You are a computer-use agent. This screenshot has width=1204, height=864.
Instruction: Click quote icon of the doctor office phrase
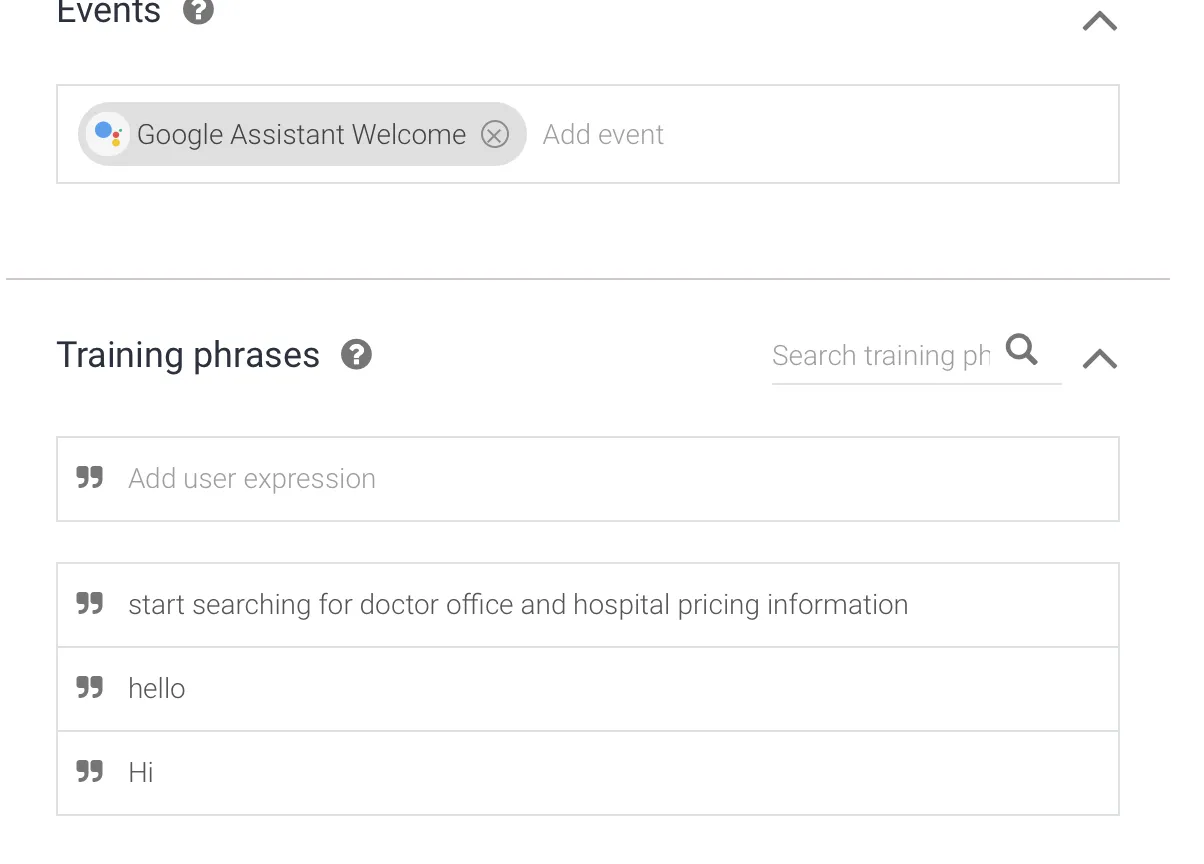90,604
